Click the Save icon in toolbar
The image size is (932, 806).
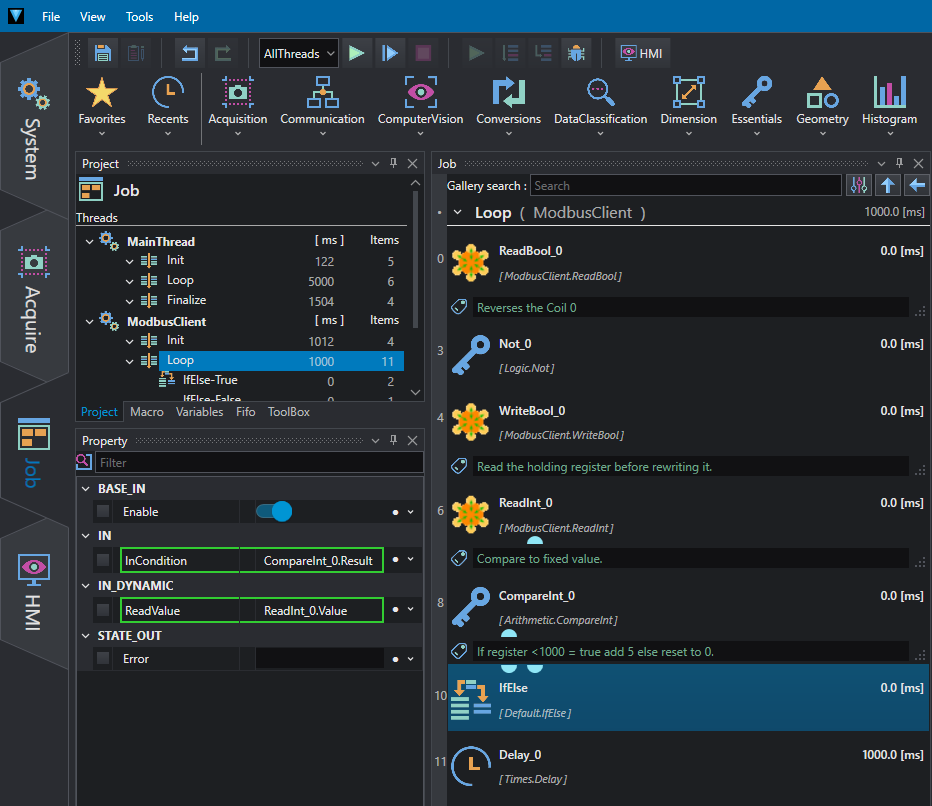click(x=103, y=53)
